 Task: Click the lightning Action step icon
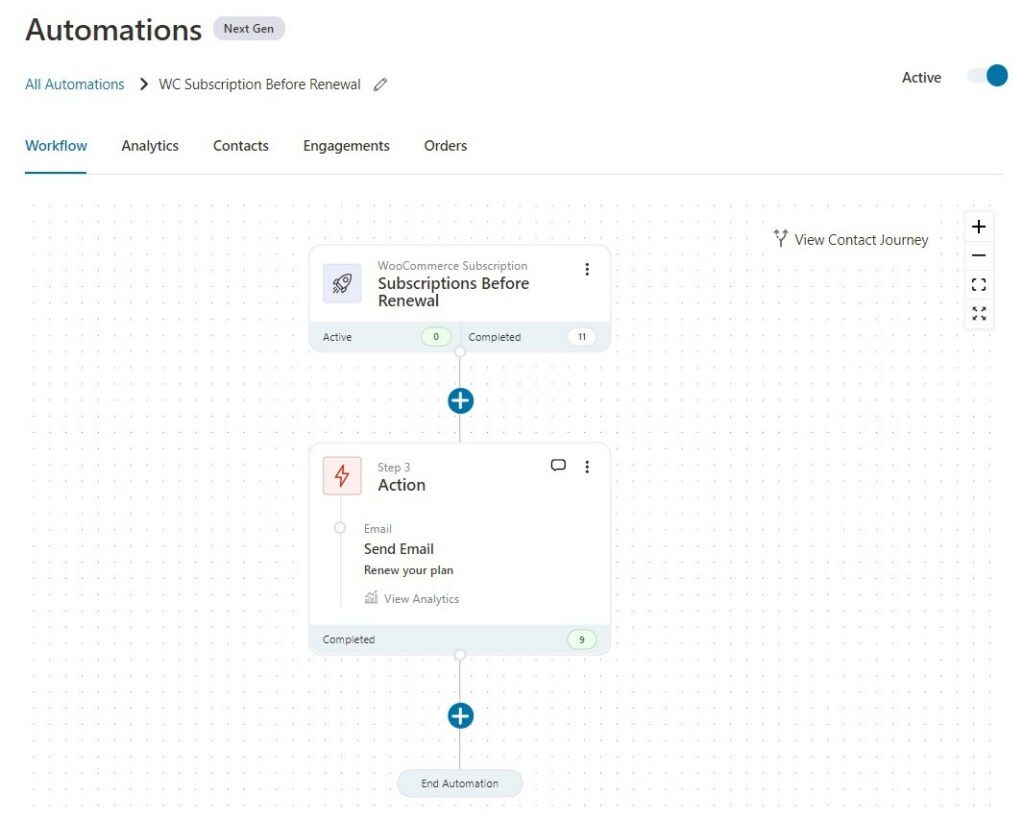(342, 475)
